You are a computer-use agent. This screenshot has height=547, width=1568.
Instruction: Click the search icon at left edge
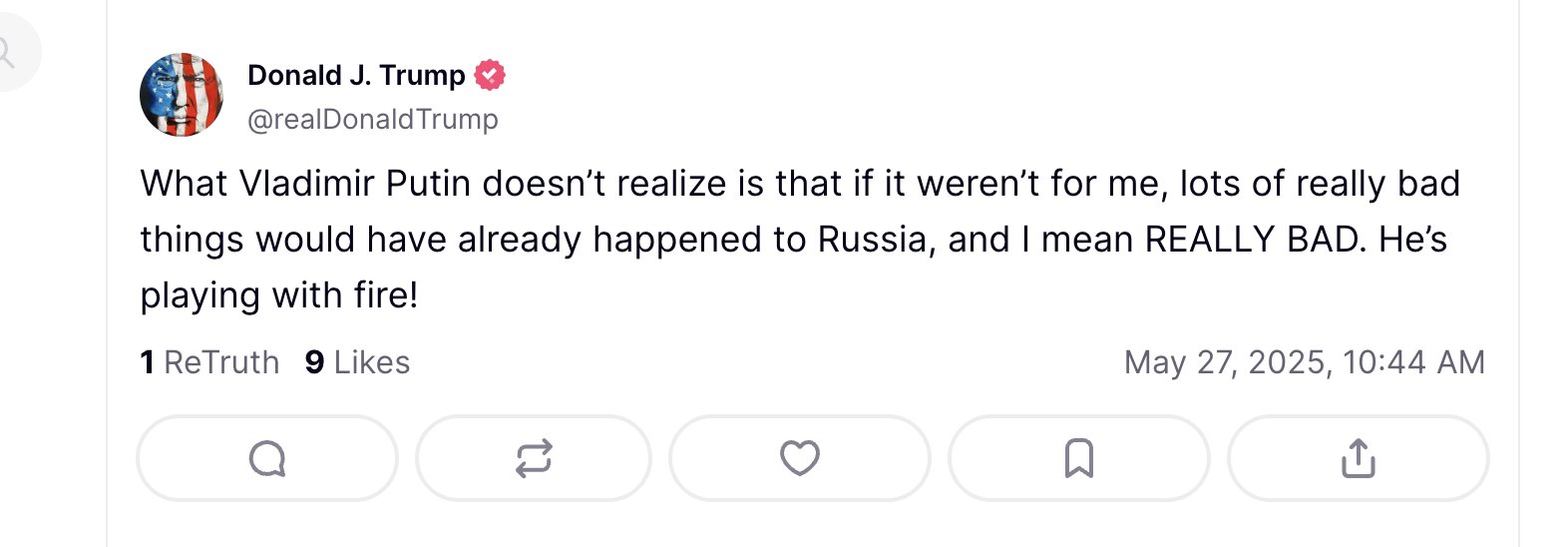pos(6,52)
